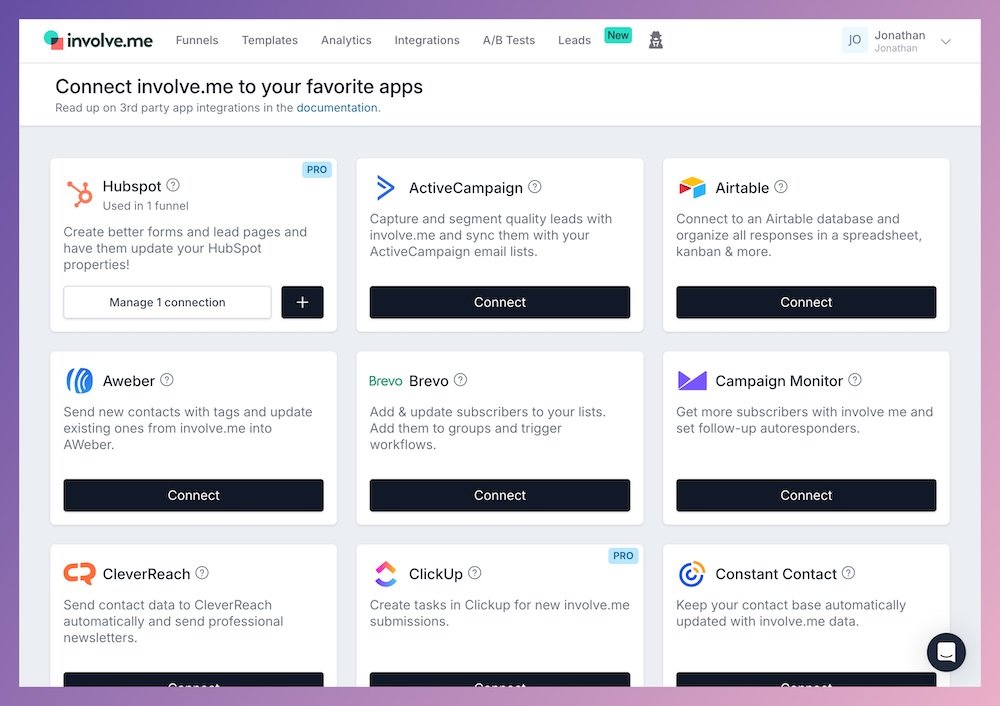Open the chat support bubble
The height and width of the screenshot is (706, 1000).
pyautogui.click(x=946, y=652)
